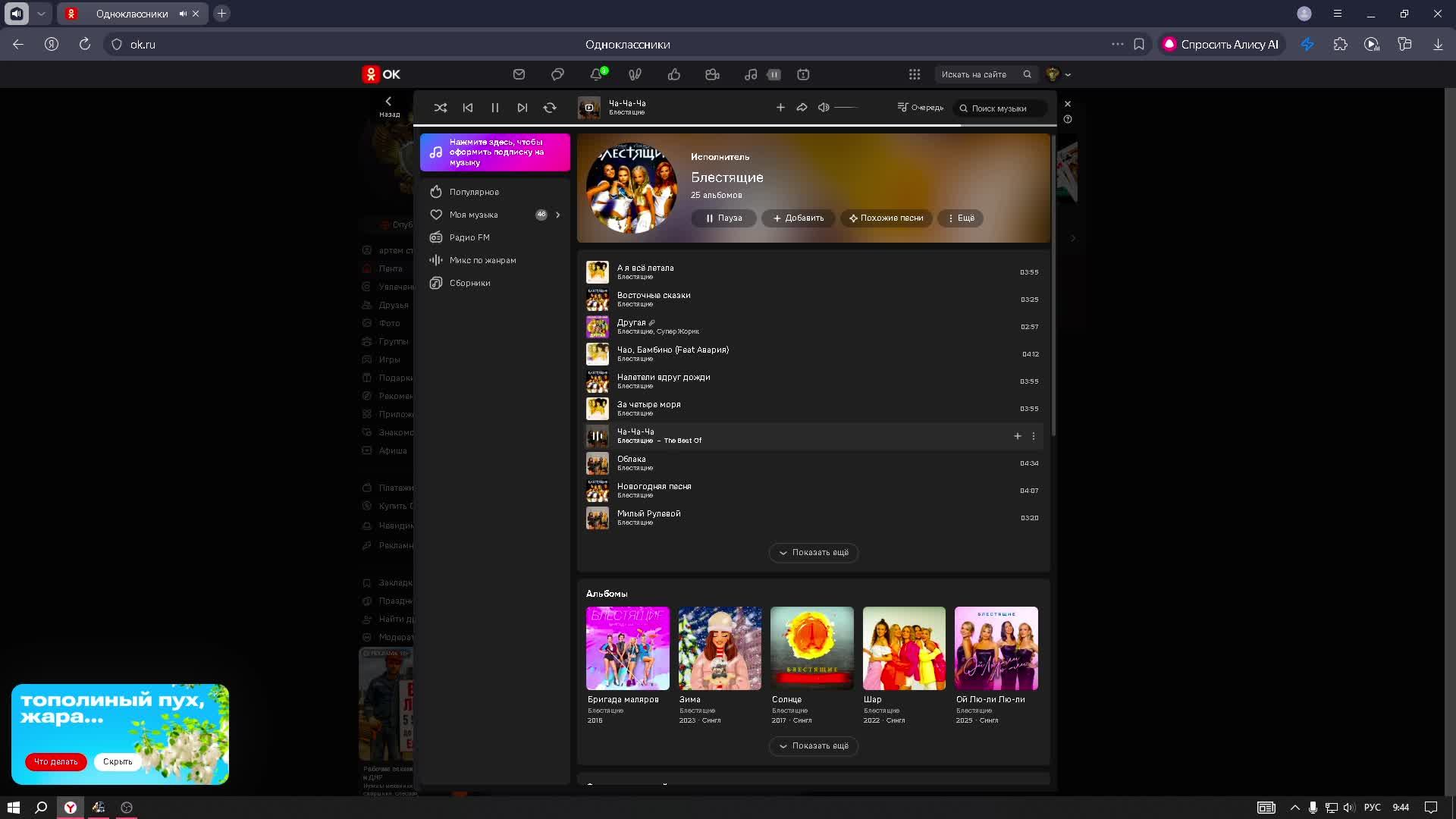Open profile menu dropdown arrow
The width and height of the screenshot is (1456, 819).
(x=1068, y=74)
